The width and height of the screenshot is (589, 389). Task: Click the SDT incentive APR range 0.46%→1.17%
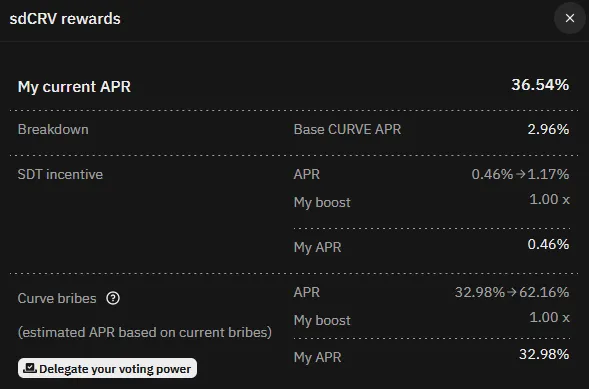(521, 174)
